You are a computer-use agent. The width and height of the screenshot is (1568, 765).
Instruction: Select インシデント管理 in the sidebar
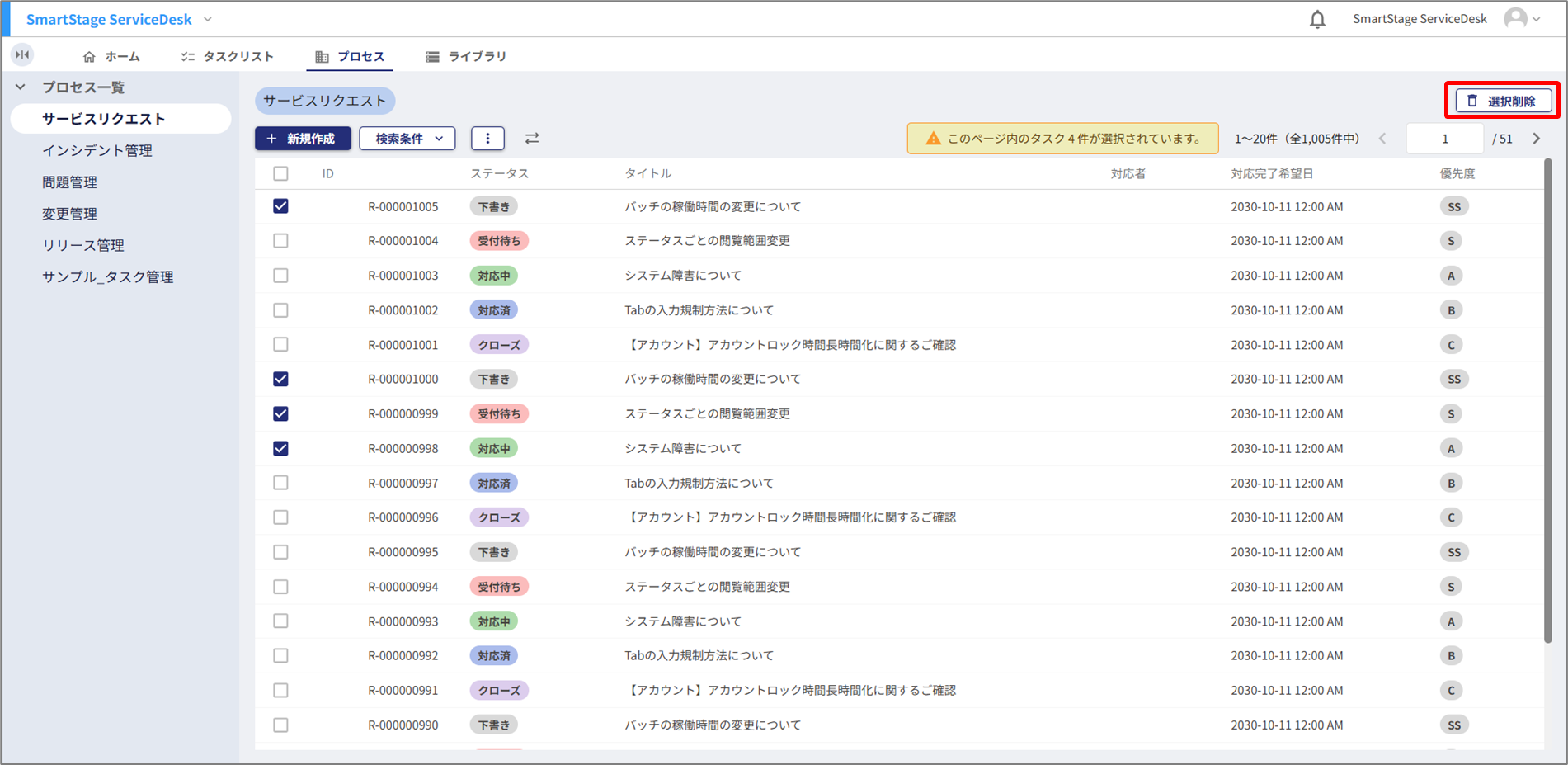pyautogui.click(x=97, y=150)
